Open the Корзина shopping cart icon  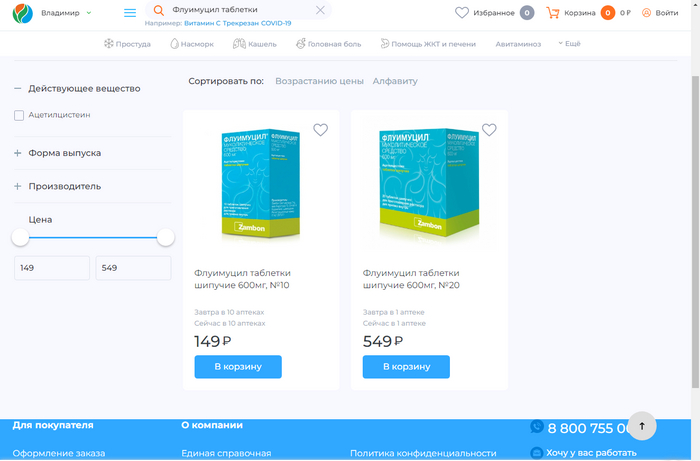(553, 13)
